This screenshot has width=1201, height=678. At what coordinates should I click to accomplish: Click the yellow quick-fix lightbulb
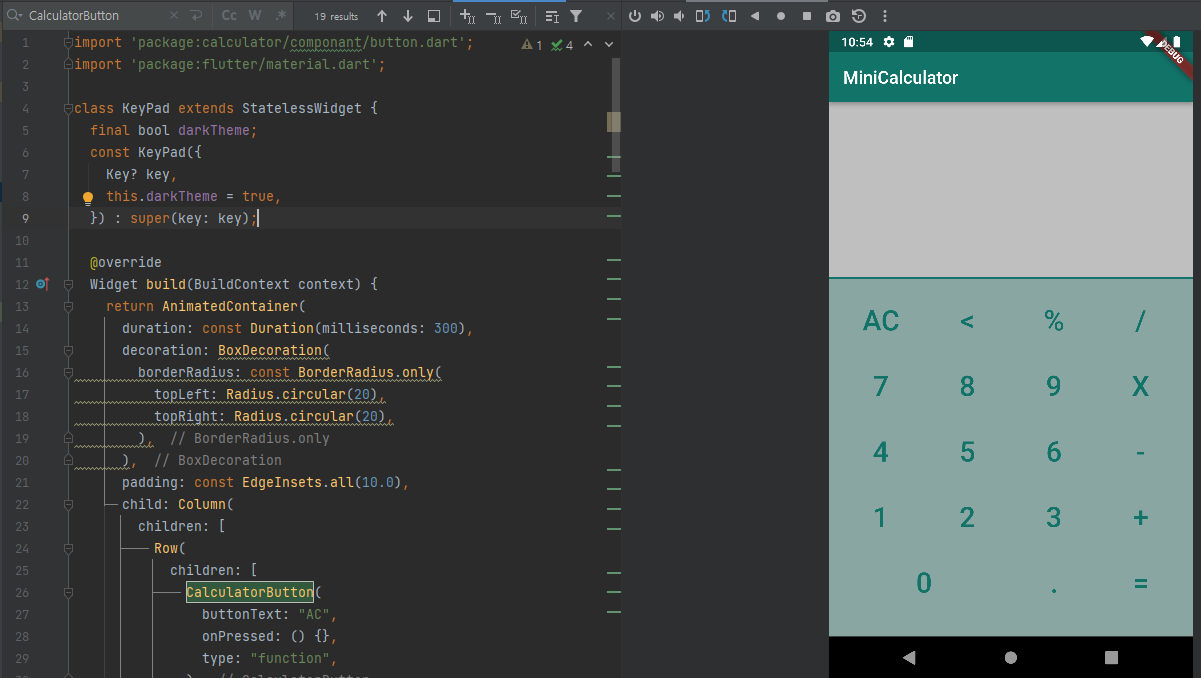click(x=87, y=197)
